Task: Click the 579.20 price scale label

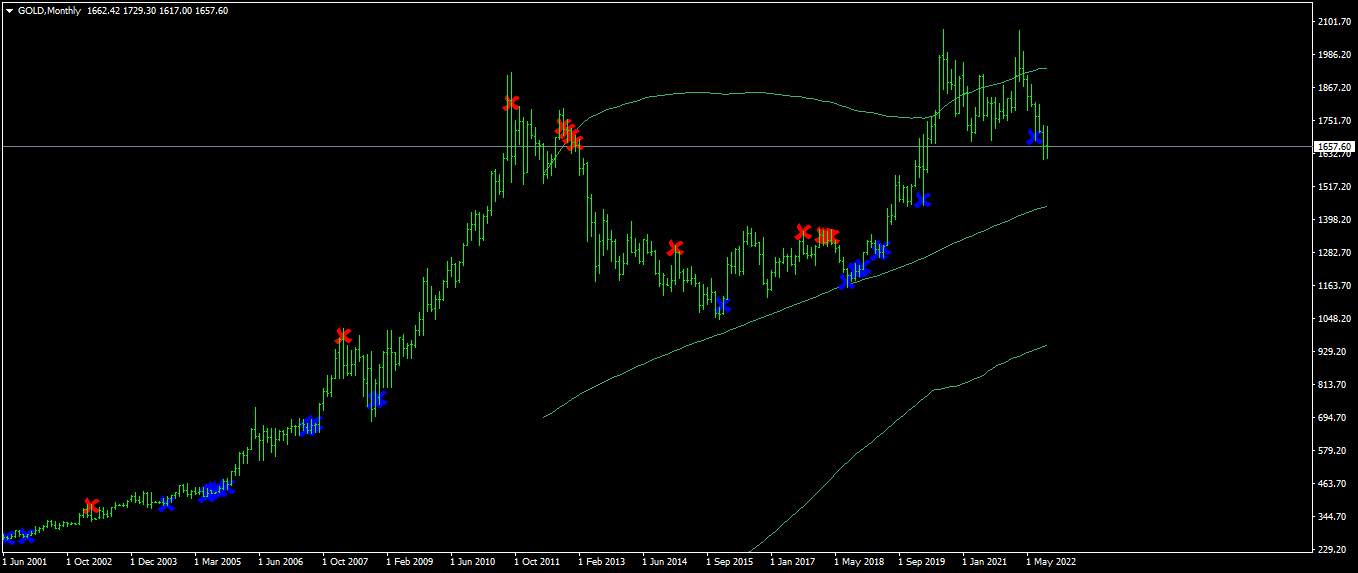Action: pyautogui.click(x=1333, y=450)
